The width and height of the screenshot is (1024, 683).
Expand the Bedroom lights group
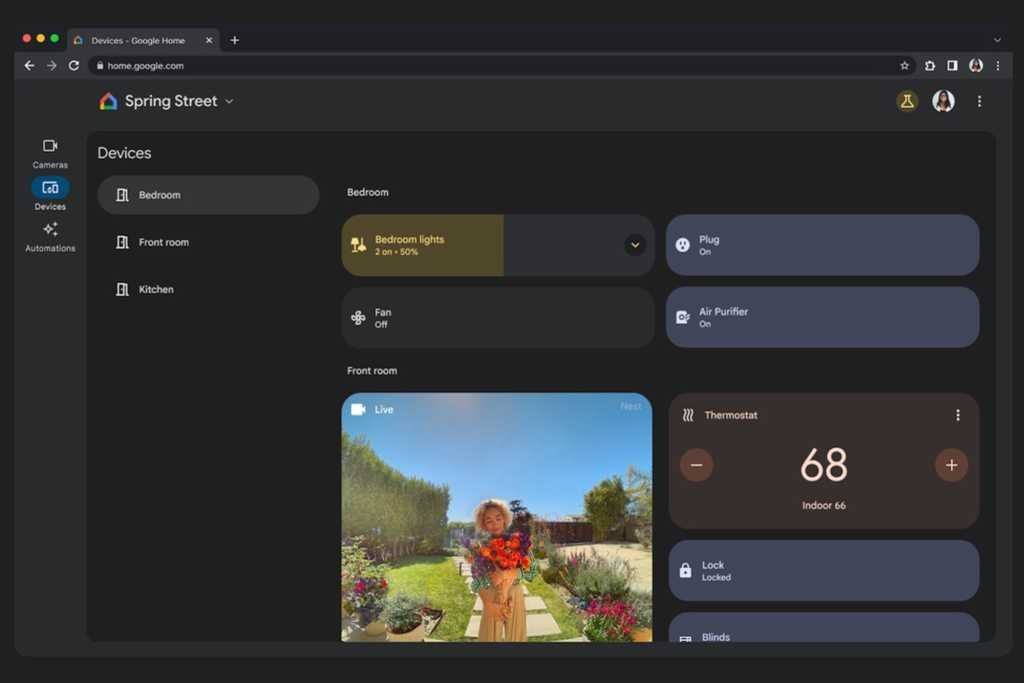point(635,245)
